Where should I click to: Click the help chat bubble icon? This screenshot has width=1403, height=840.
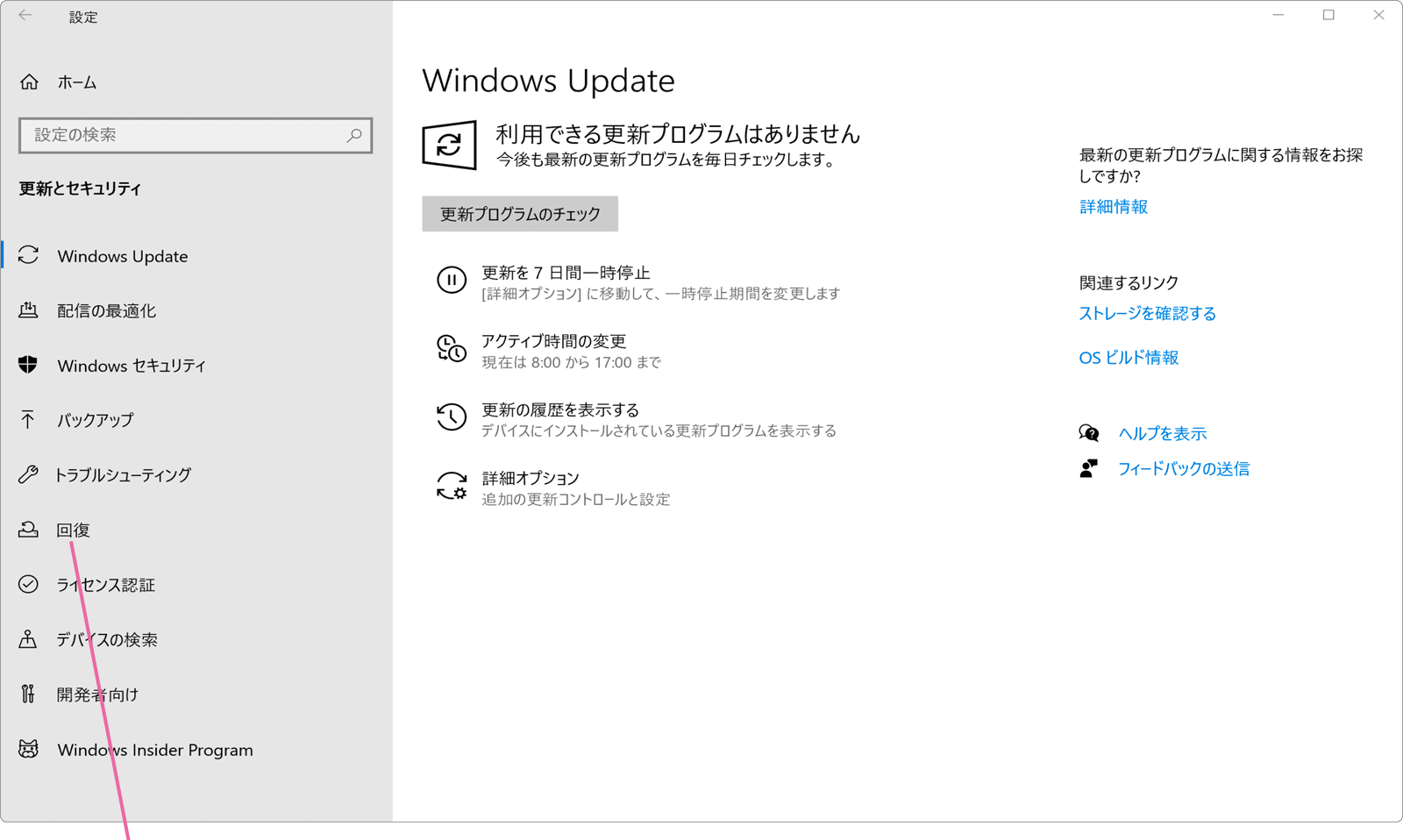(1089, 433)
